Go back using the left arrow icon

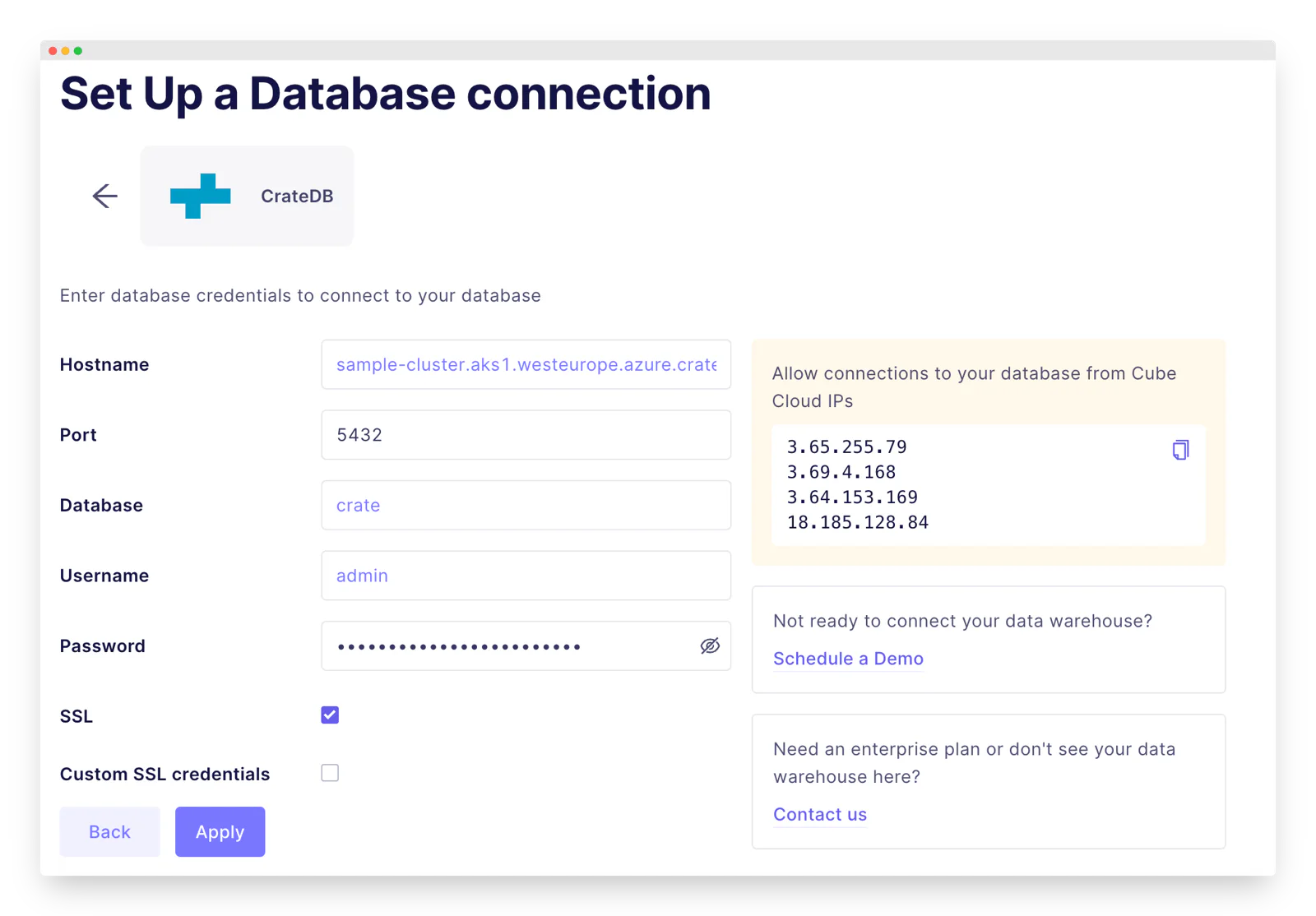coord(104,196)
